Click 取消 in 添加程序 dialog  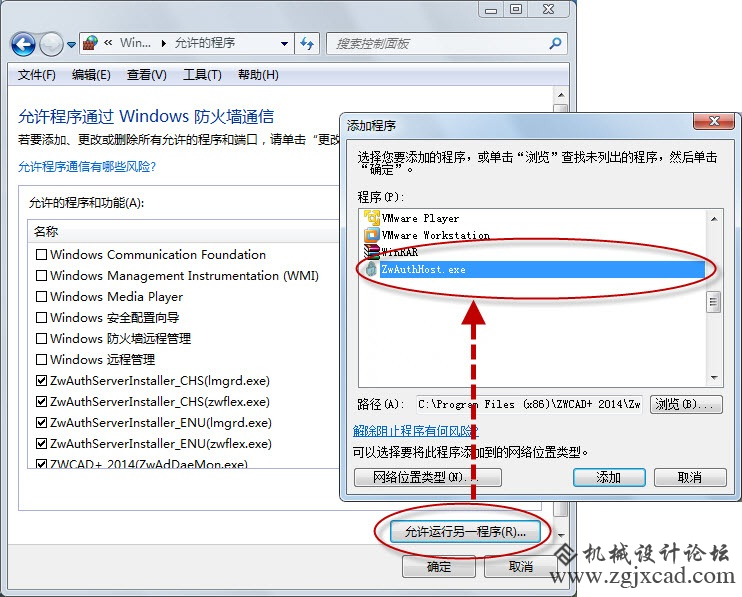690,477
